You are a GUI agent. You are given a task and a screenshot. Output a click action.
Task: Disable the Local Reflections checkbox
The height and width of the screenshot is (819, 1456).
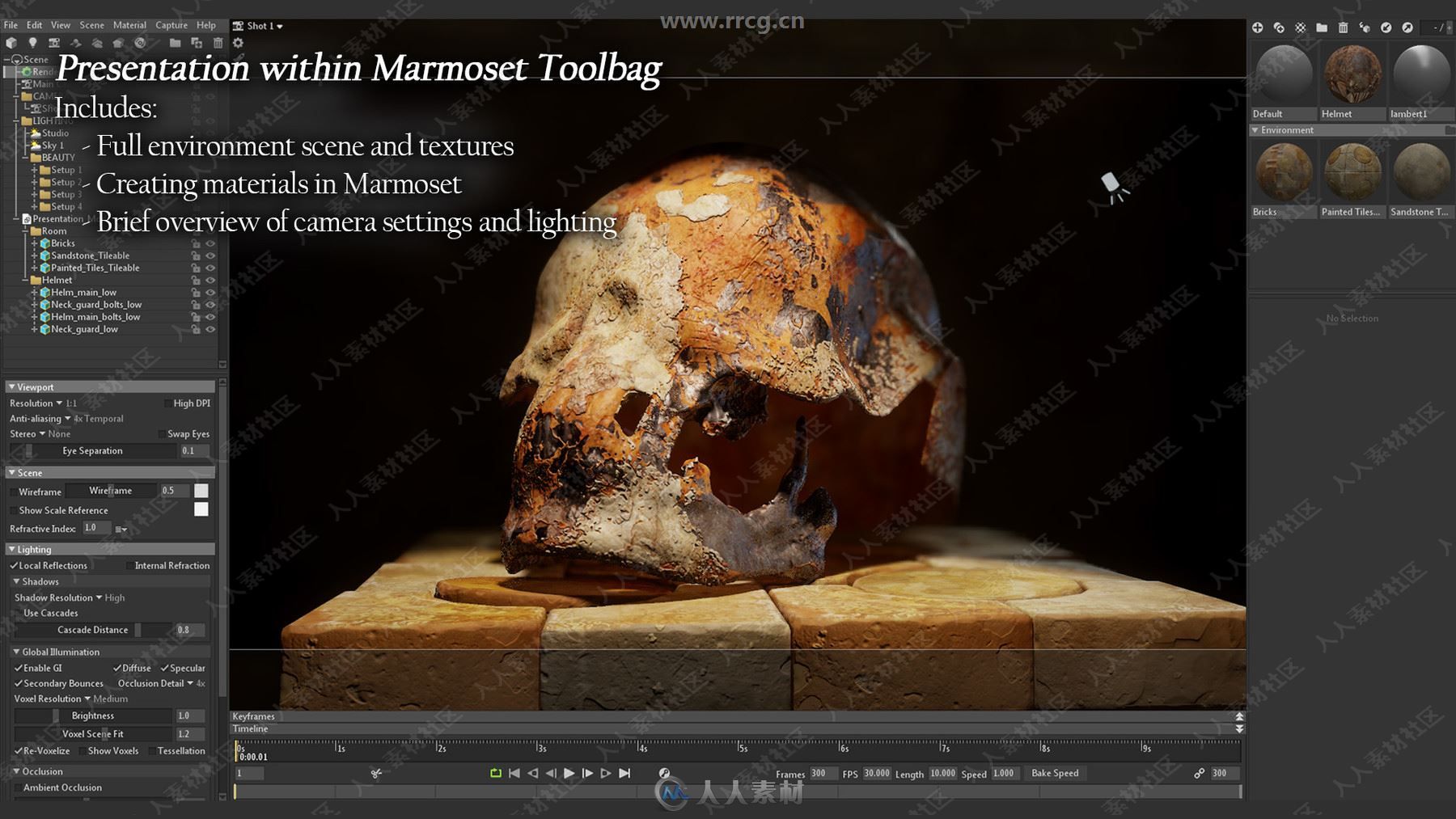15,566
